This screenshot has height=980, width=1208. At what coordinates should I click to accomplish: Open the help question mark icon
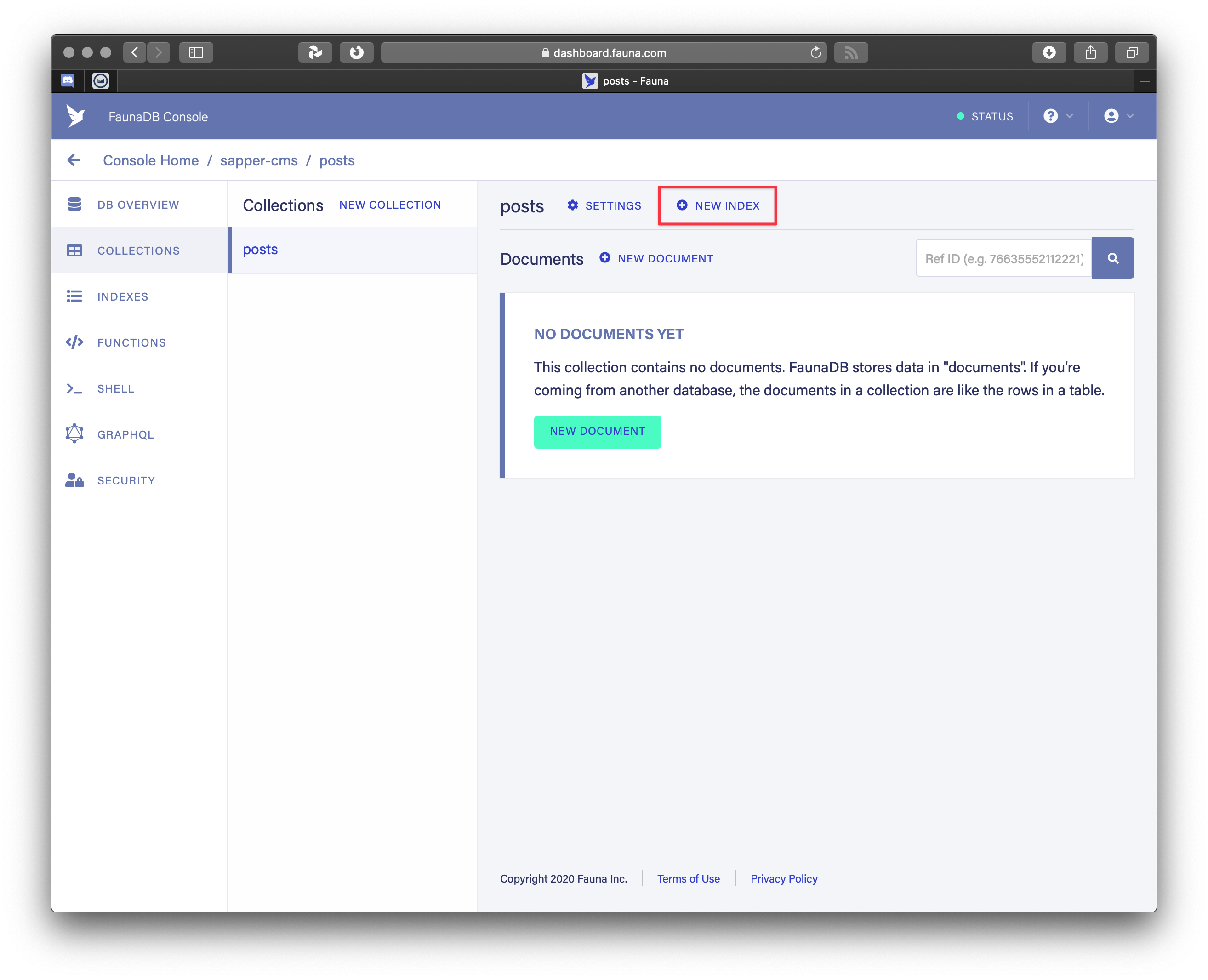click(x=1050, y=116)
